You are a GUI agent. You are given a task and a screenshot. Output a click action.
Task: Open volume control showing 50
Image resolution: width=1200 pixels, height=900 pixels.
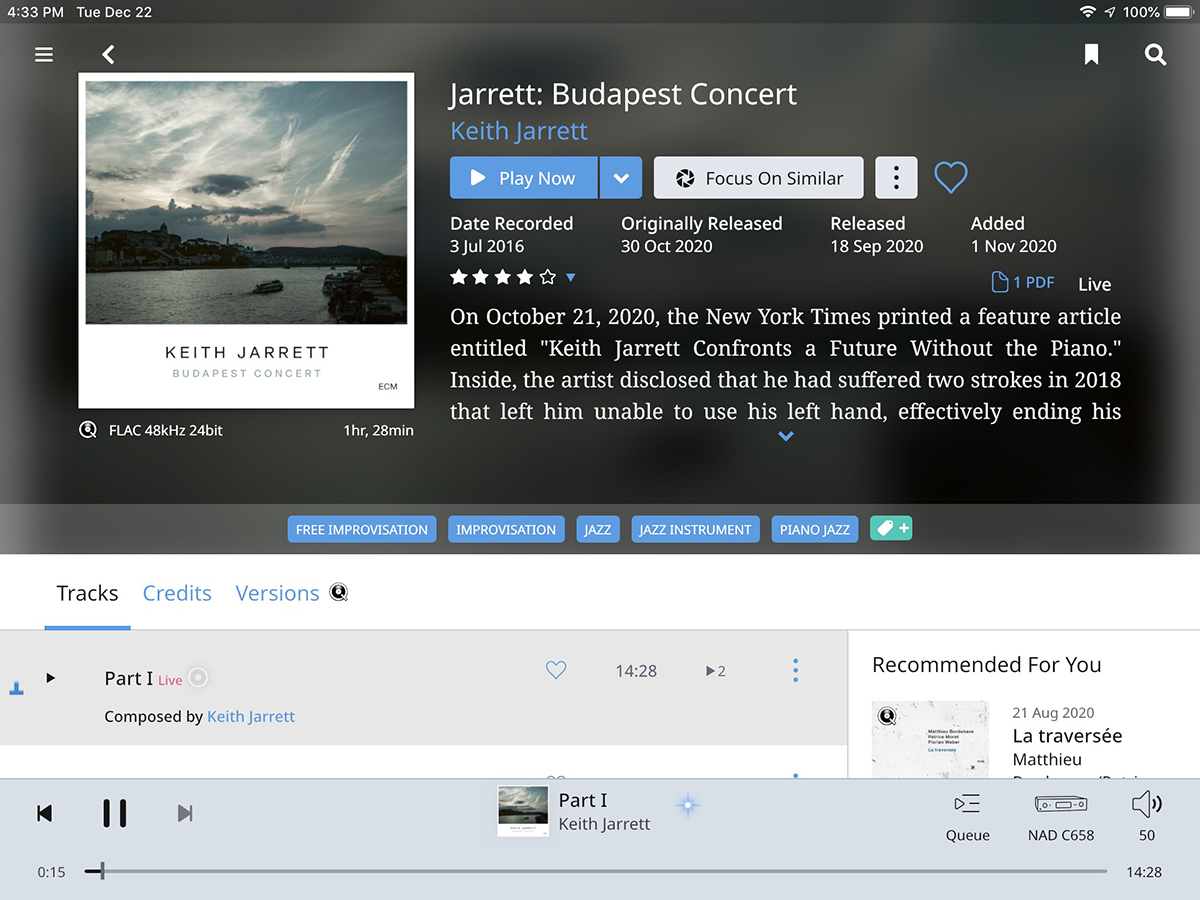(x=1146, y=817)
